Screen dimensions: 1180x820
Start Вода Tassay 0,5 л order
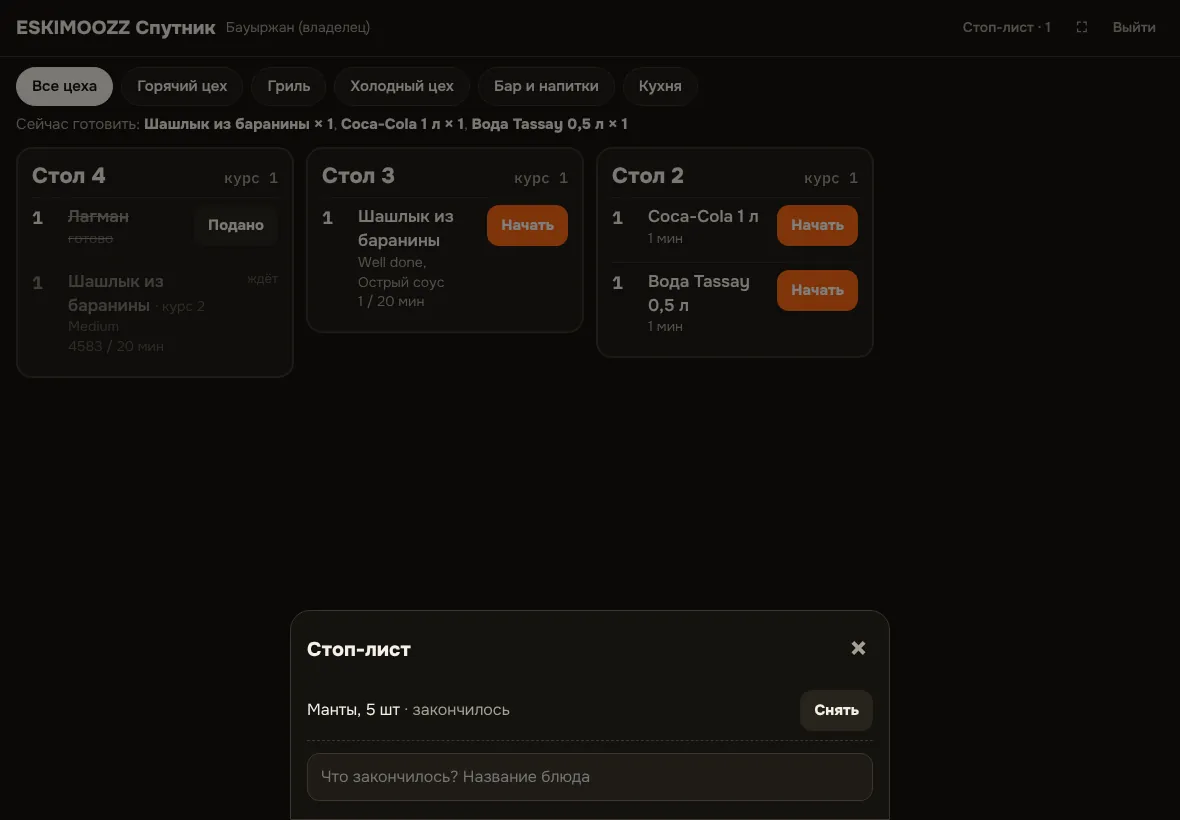[x=817, y=290]
